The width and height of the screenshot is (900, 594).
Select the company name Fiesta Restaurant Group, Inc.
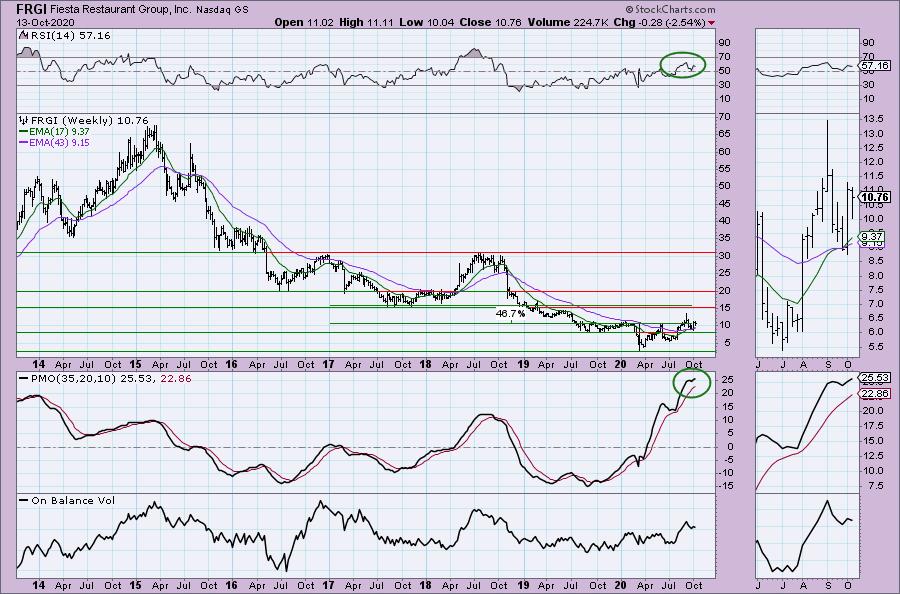[x=121, y=9]
